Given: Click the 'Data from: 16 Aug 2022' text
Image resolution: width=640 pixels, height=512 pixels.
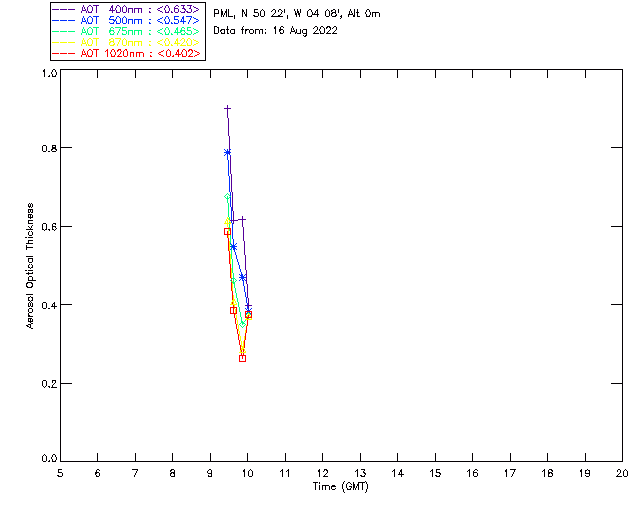Looking at the screenshot, I should (276, 31).
